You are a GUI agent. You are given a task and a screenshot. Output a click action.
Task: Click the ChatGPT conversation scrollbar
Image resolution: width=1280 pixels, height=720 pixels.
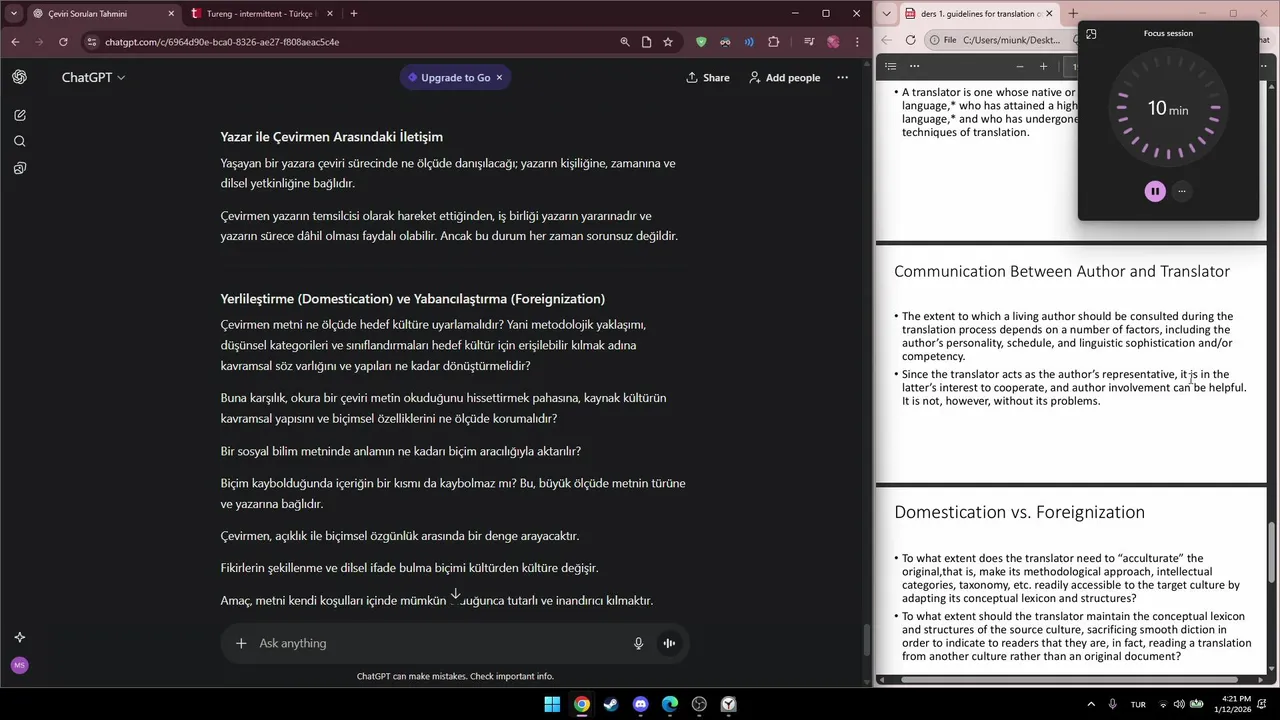click(x=866, y=640)
